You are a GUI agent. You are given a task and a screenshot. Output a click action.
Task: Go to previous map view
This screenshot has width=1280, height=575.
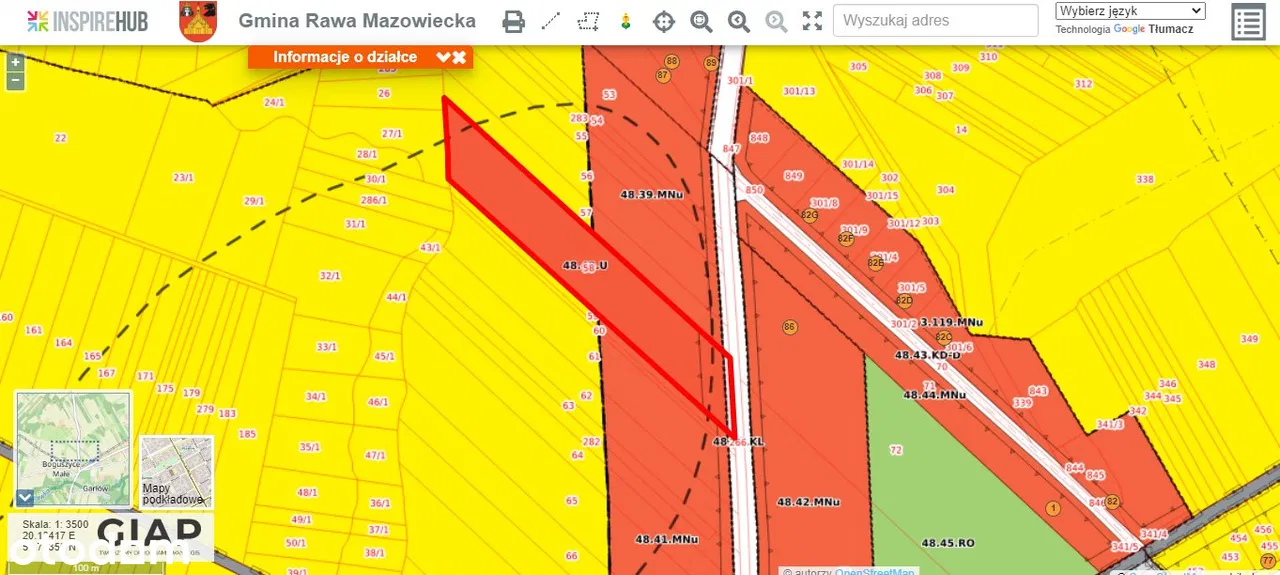point(739,21)
